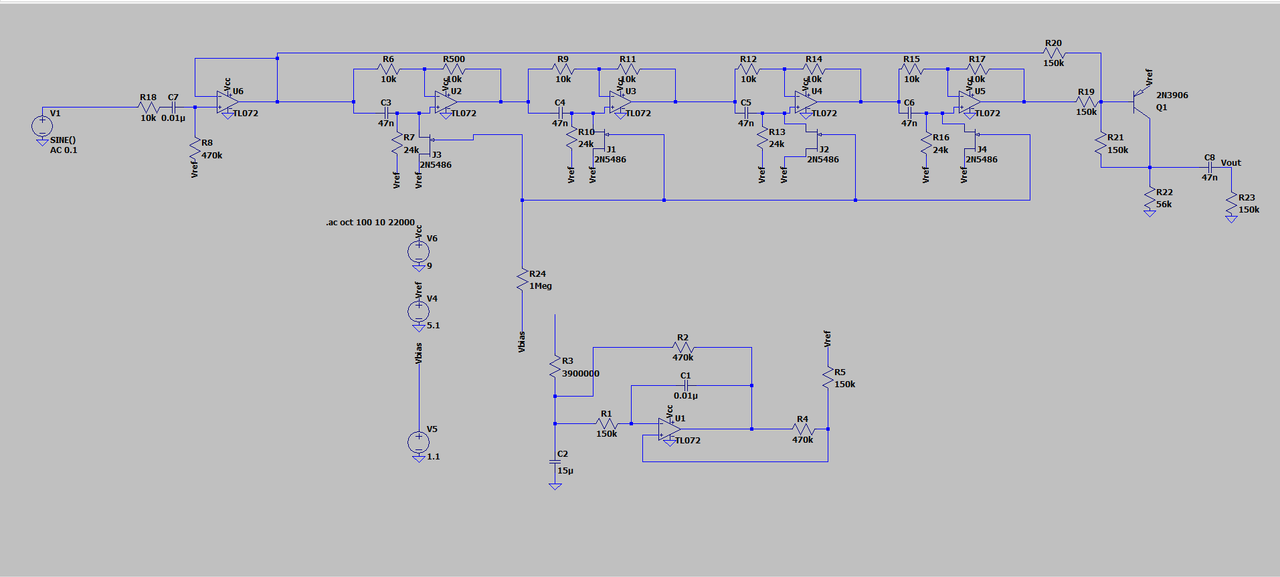
Task: Click the V4 5.1-volt Vref source
Action: point(419,310)
